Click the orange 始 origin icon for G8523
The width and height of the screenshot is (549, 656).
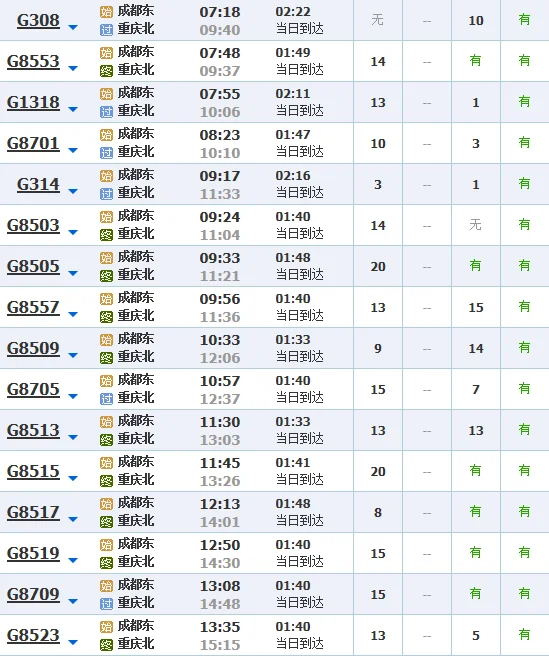point(106,627)
